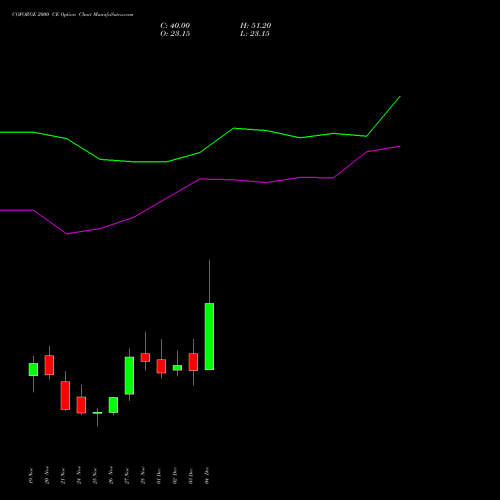The image size is (500, 500).
Task: Click the red candle body for 20 Nov
Action: (x=49, y=365)
